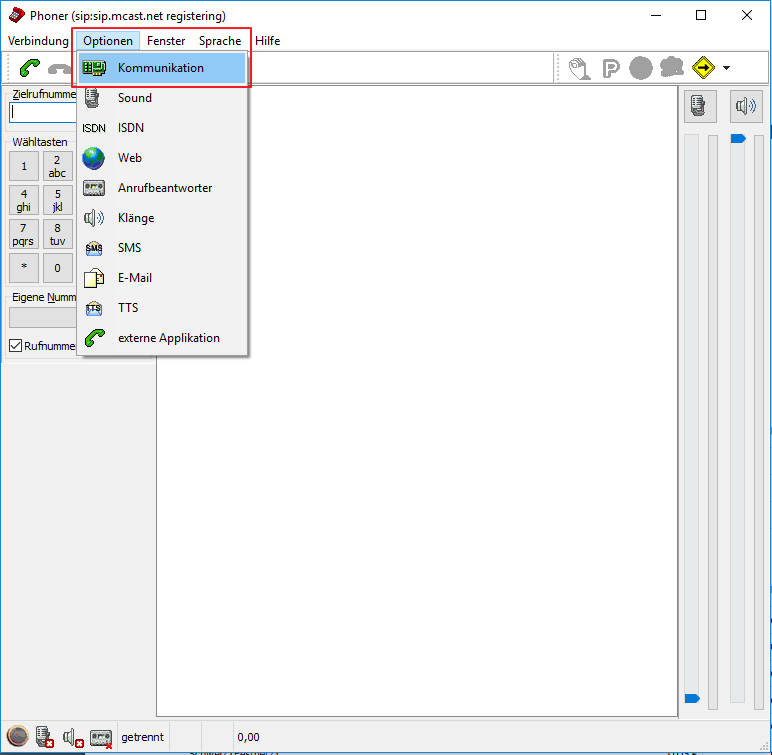Click the speaker volume slider handle at top
This screenshot has height=755, width=772.
pos(738,138)
